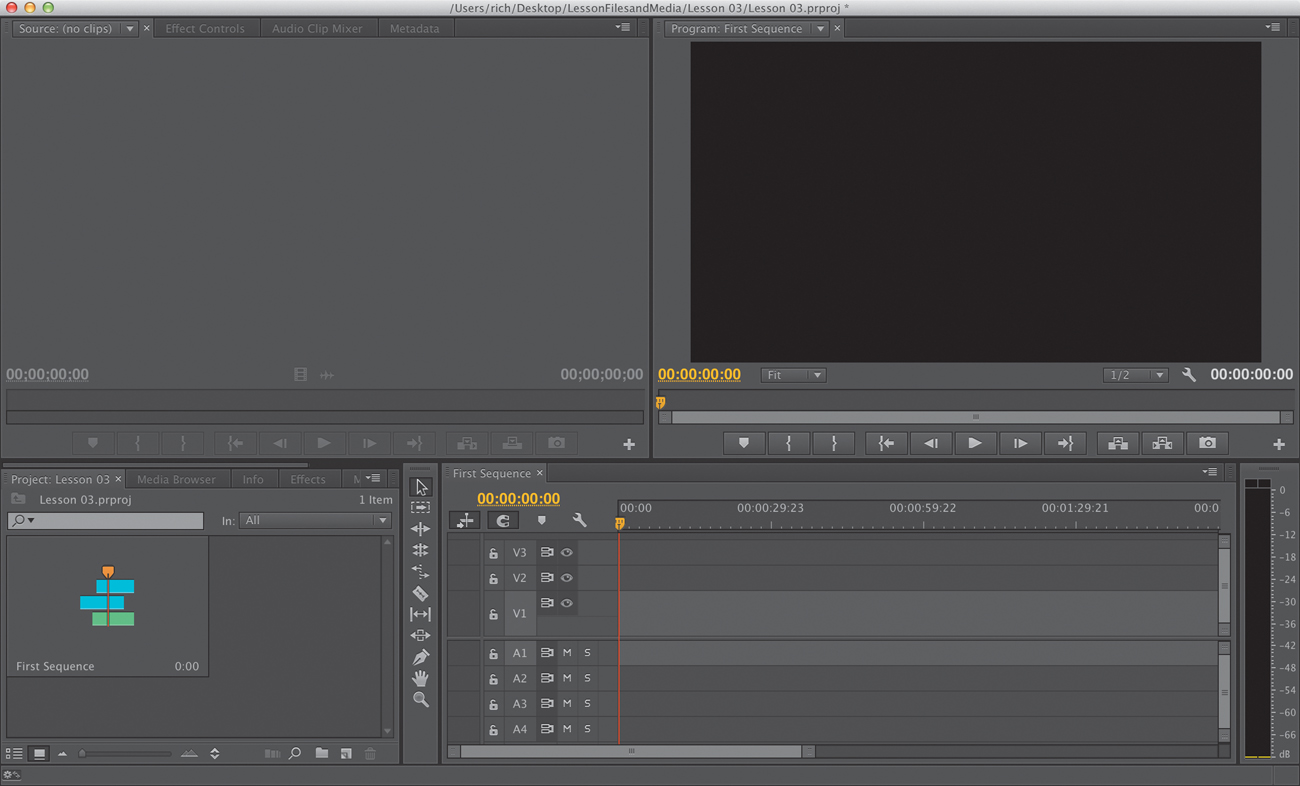Add a marker in the timeline

(x=542, y=520)
